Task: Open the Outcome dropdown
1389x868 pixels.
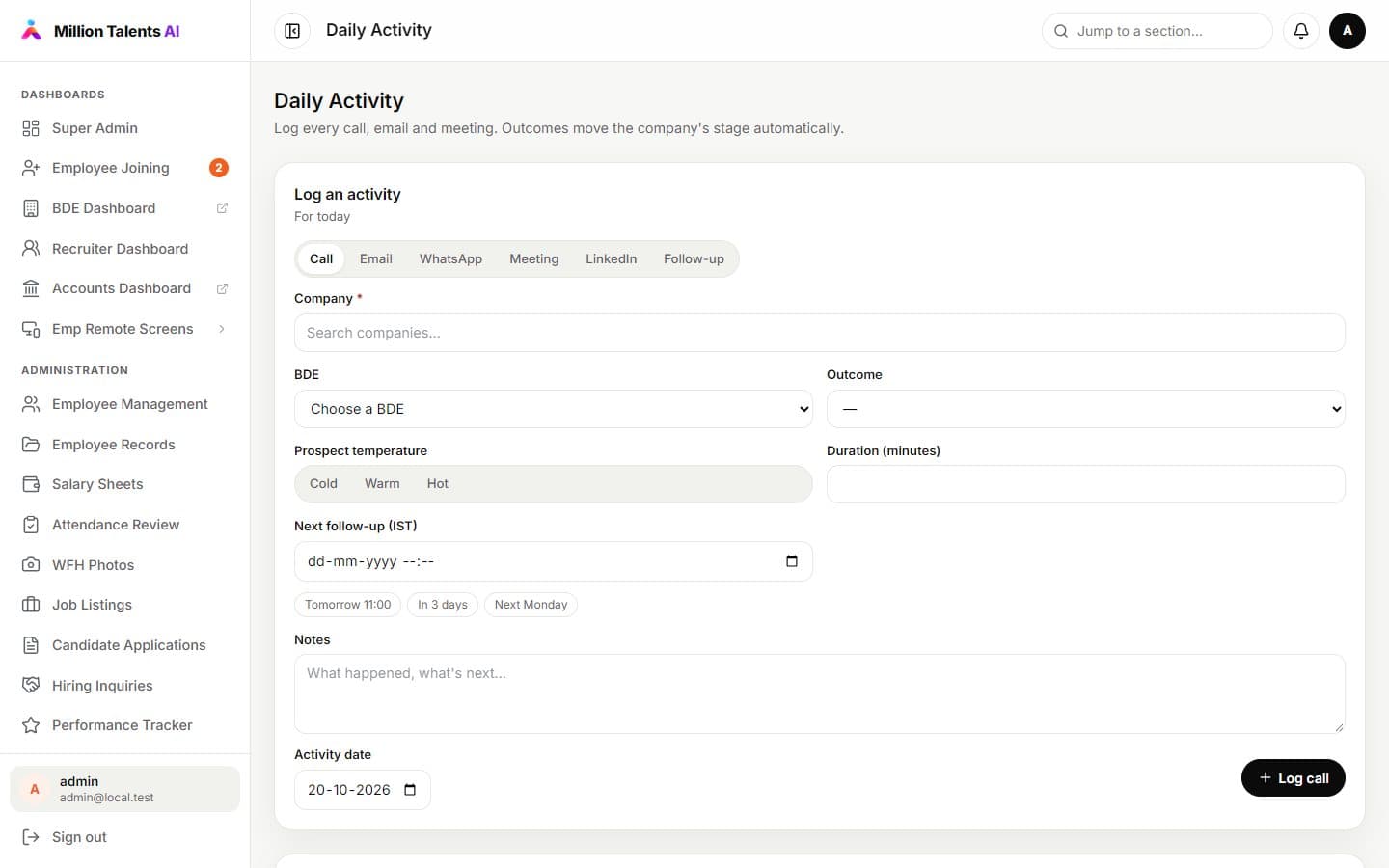Action: pyautogui.click(x=1086, y=409)
